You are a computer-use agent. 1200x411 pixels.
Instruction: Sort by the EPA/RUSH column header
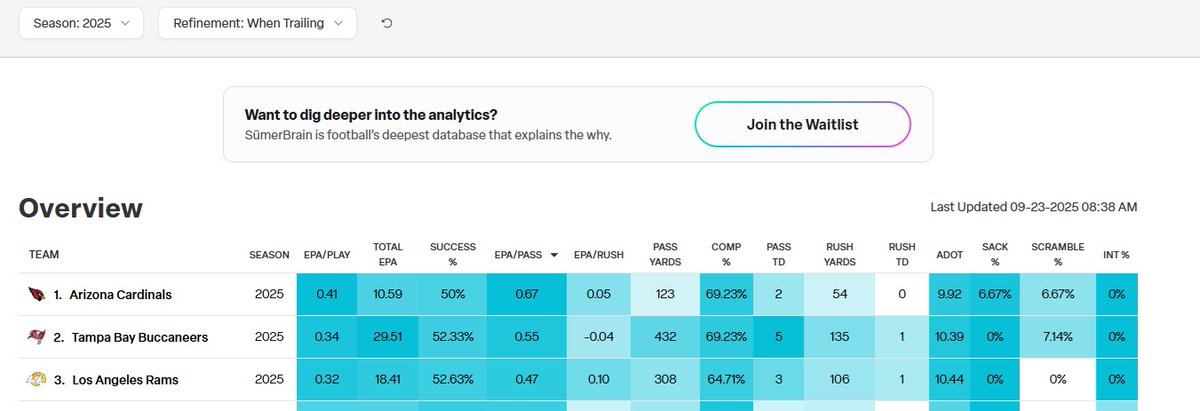click(598, 255)
